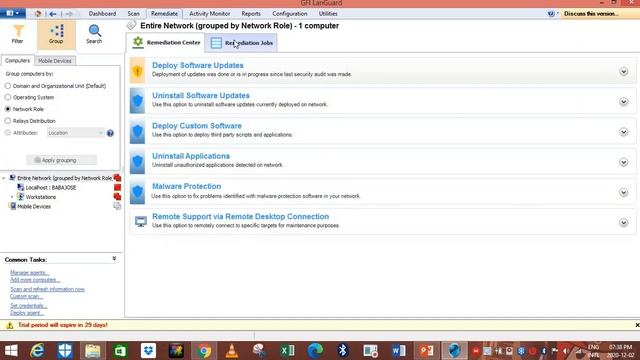Screen dimensions: 640x360
Task: Expand Deploy Custom Software section
Action: 623,132
